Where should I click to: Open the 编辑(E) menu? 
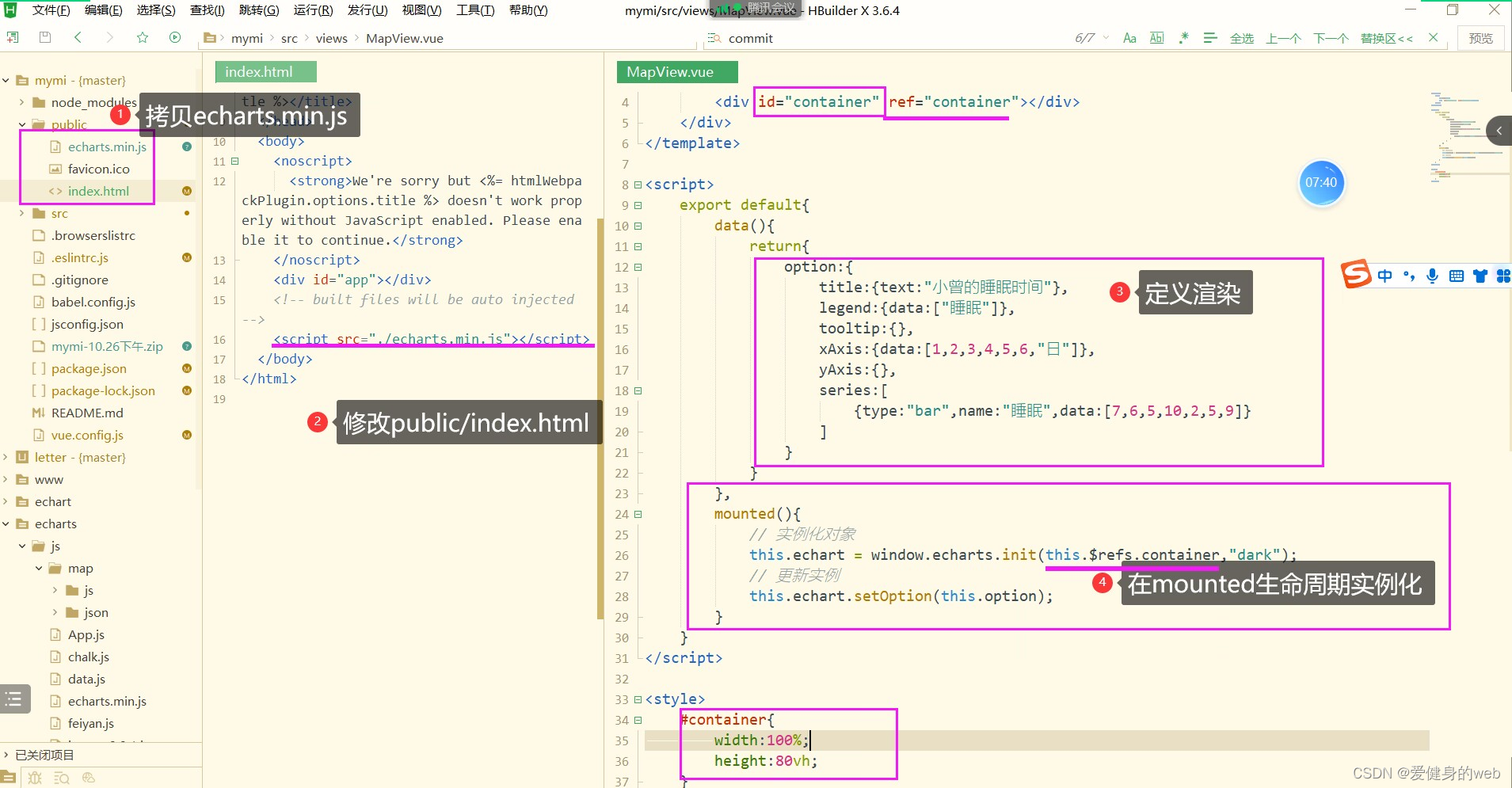click(104, 10)
